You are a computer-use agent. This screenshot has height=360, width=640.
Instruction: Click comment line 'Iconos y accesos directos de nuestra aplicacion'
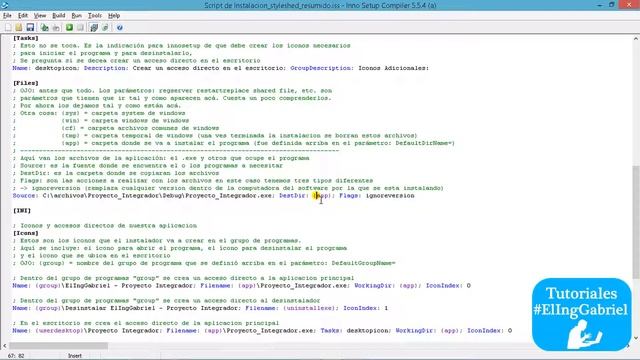point(105,226)
